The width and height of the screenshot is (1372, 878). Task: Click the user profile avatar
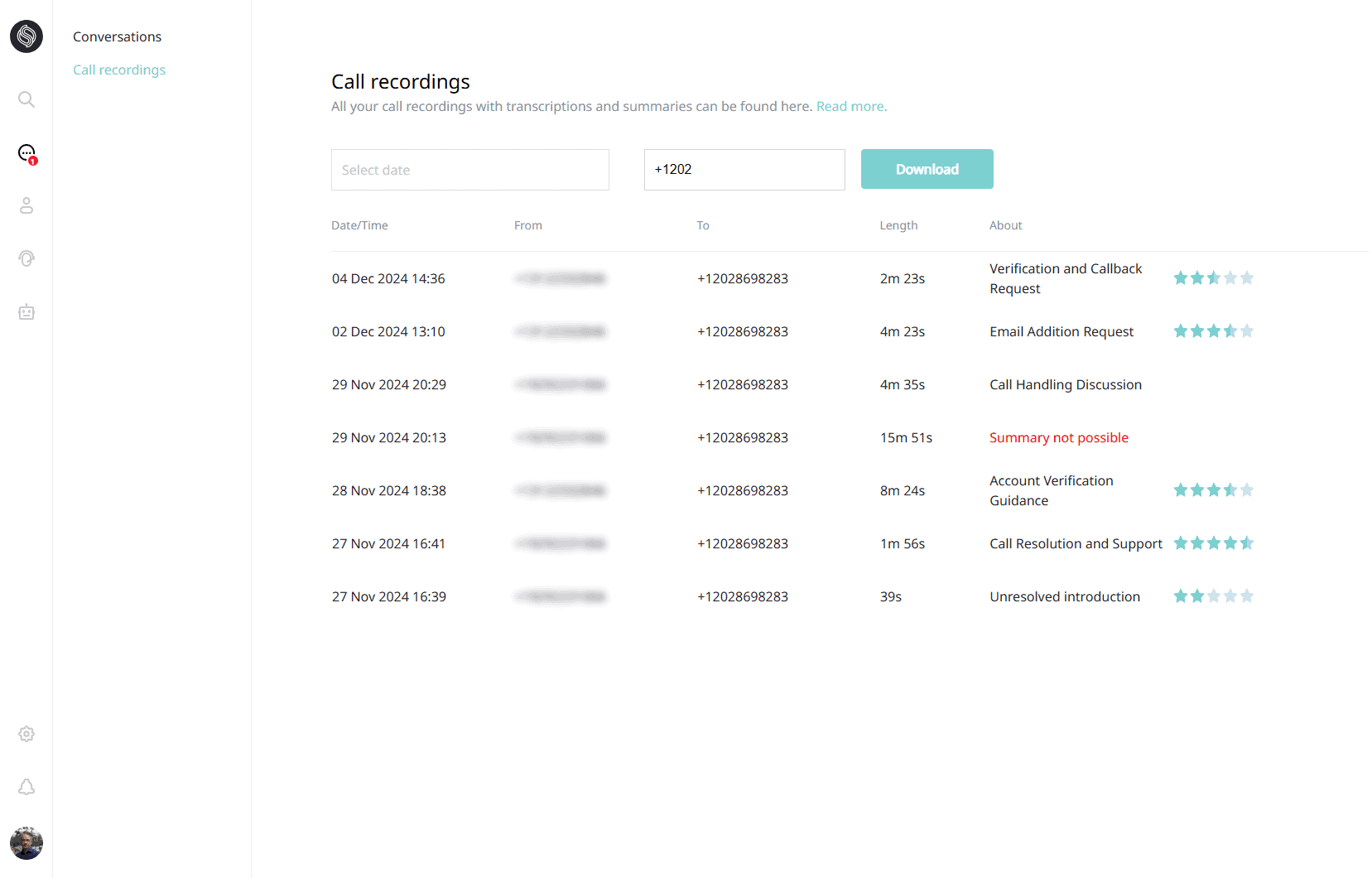pyautogui.click(x=26, y=843)
